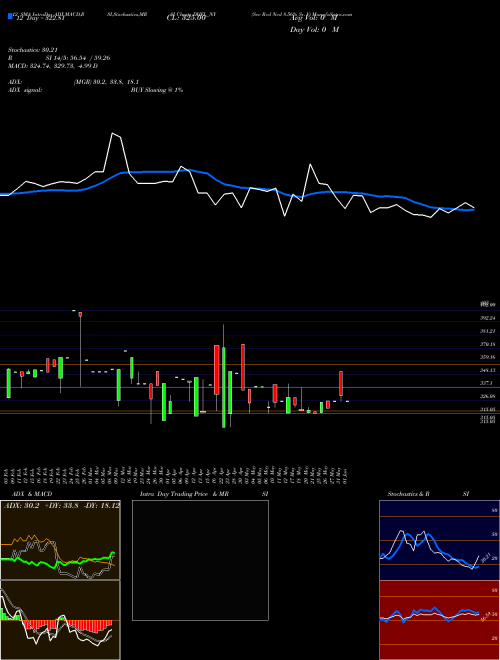
Task: Click the 370.18 price axis label
Action: point(488,344)
